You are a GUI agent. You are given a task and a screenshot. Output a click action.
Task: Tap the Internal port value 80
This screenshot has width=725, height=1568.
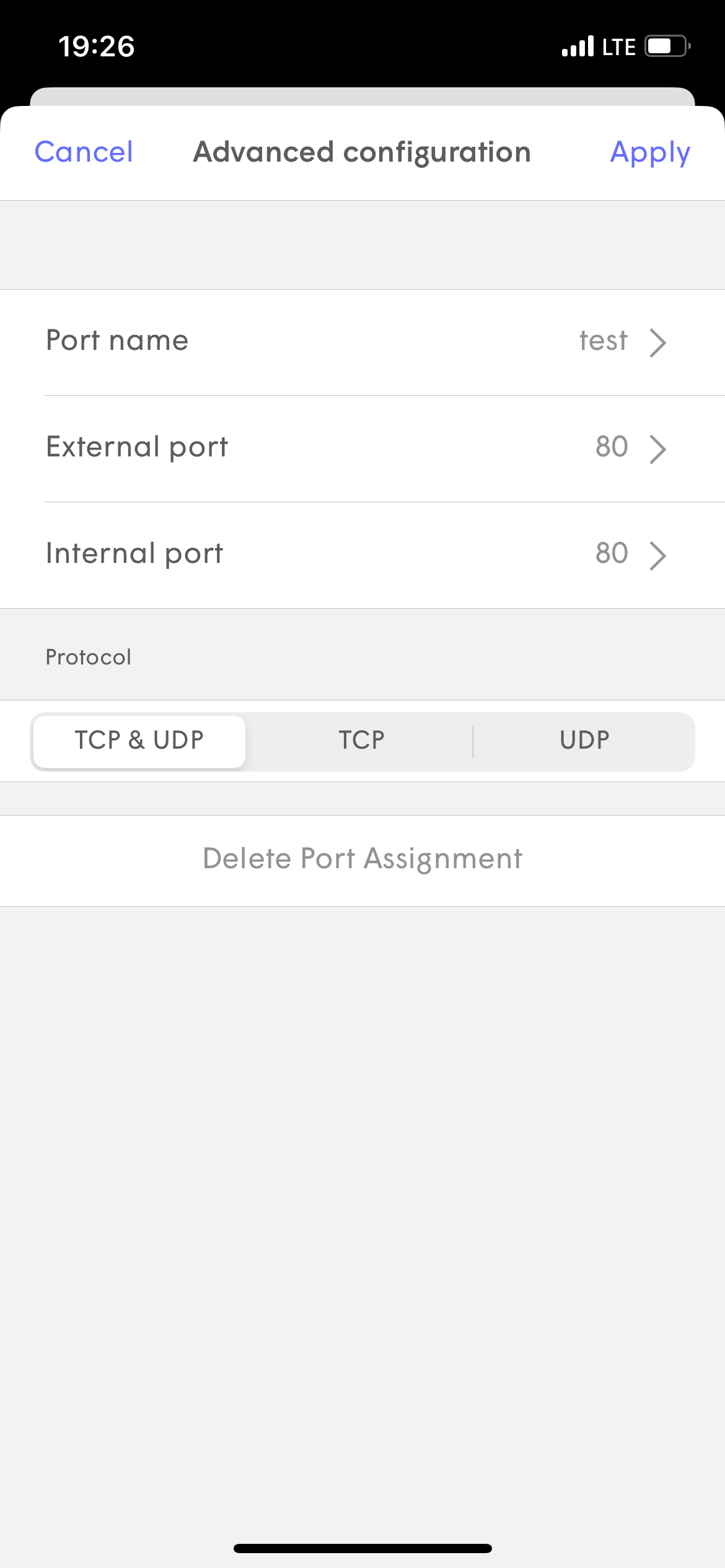612,554
